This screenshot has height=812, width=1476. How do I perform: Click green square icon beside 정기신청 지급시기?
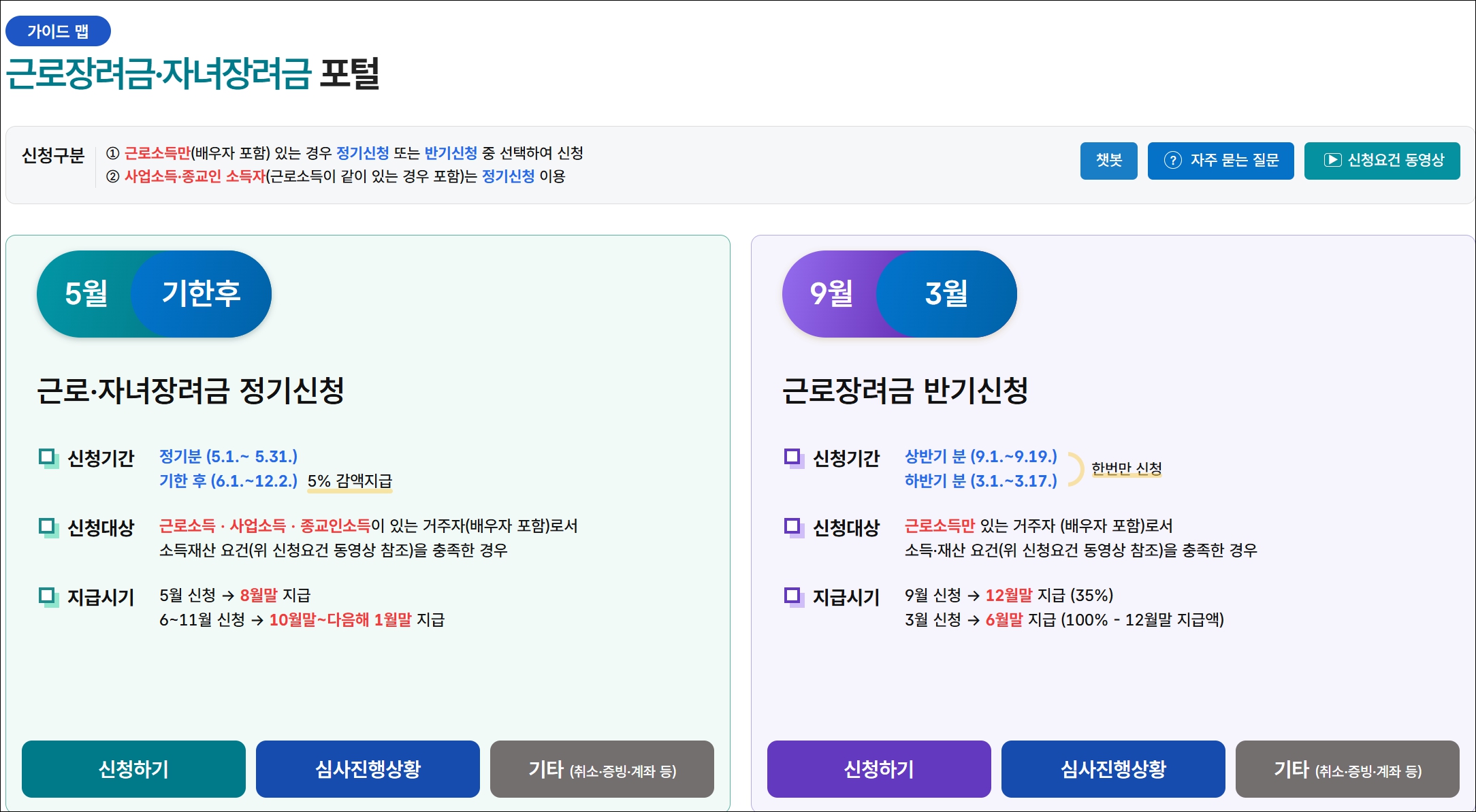point(48,597)
